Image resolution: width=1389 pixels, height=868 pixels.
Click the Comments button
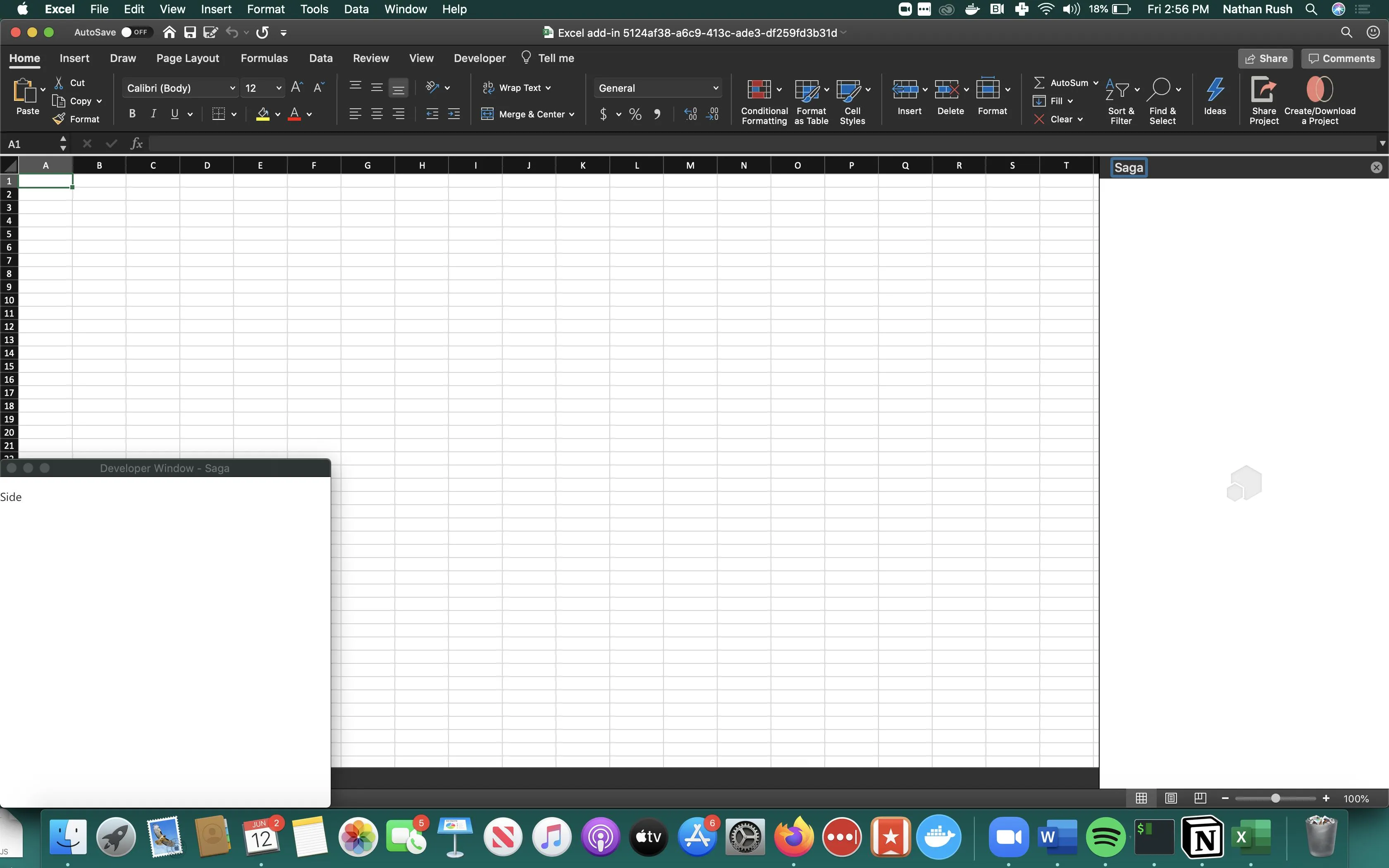1341,58
